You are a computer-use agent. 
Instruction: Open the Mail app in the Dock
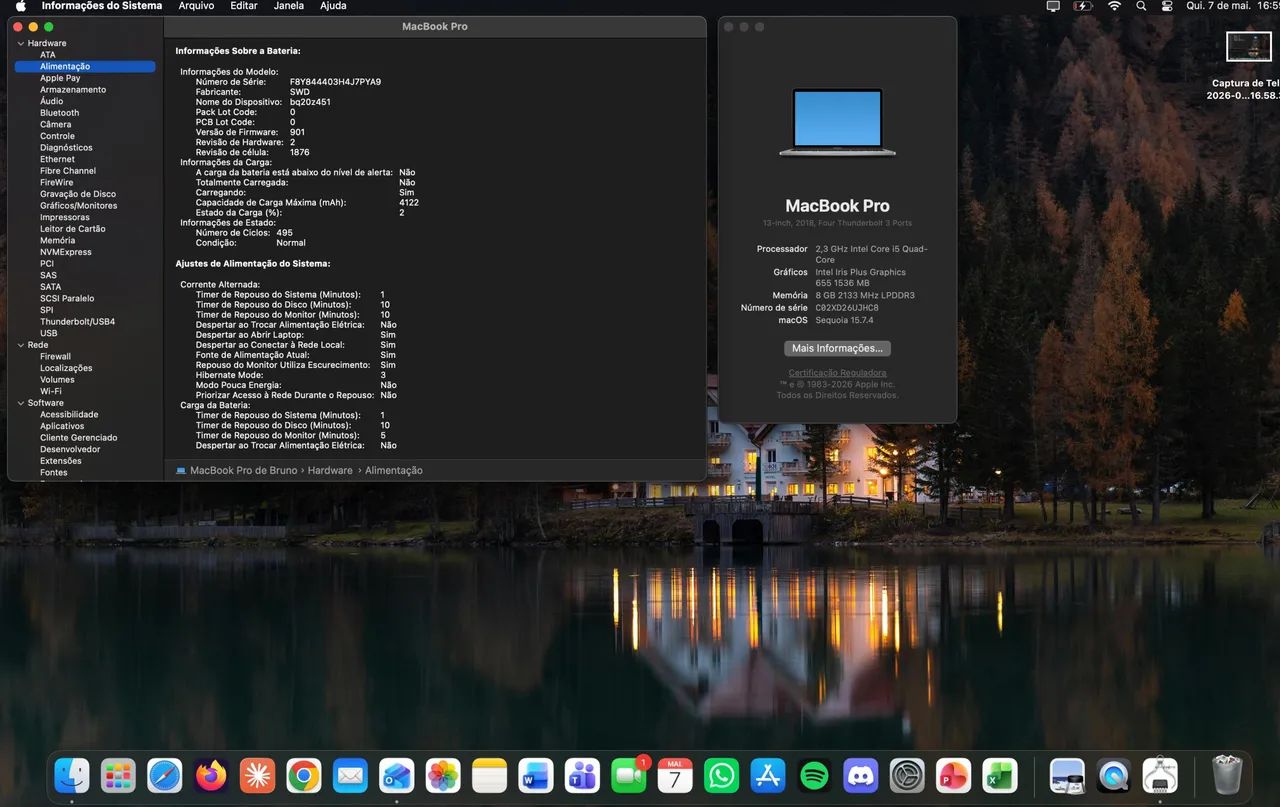click(x=350, y=776)
